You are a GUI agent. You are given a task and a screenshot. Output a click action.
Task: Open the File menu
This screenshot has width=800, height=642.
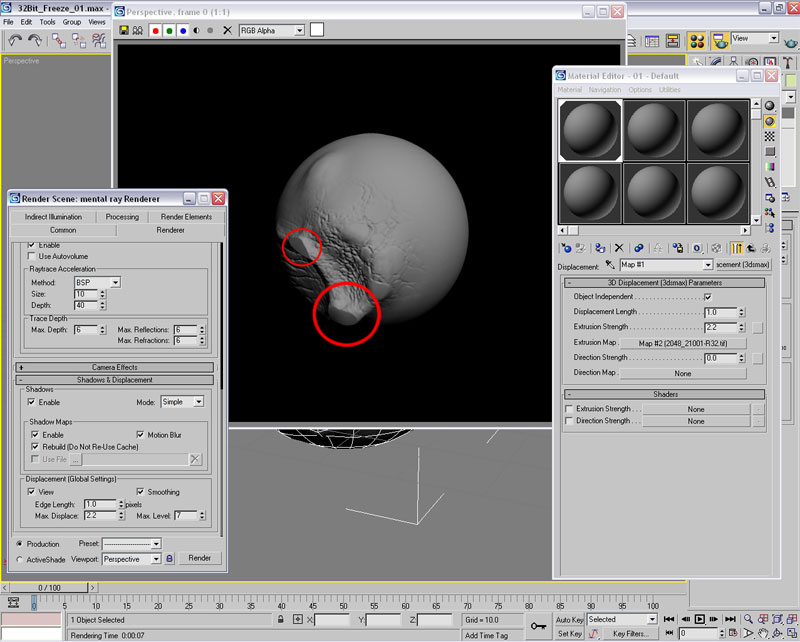tap(9, 22)
